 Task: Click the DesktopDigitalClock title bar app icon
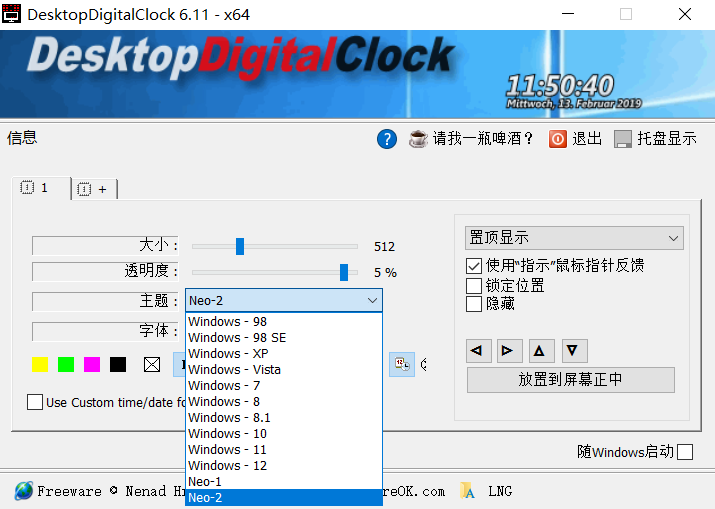[x=11, y=14]
